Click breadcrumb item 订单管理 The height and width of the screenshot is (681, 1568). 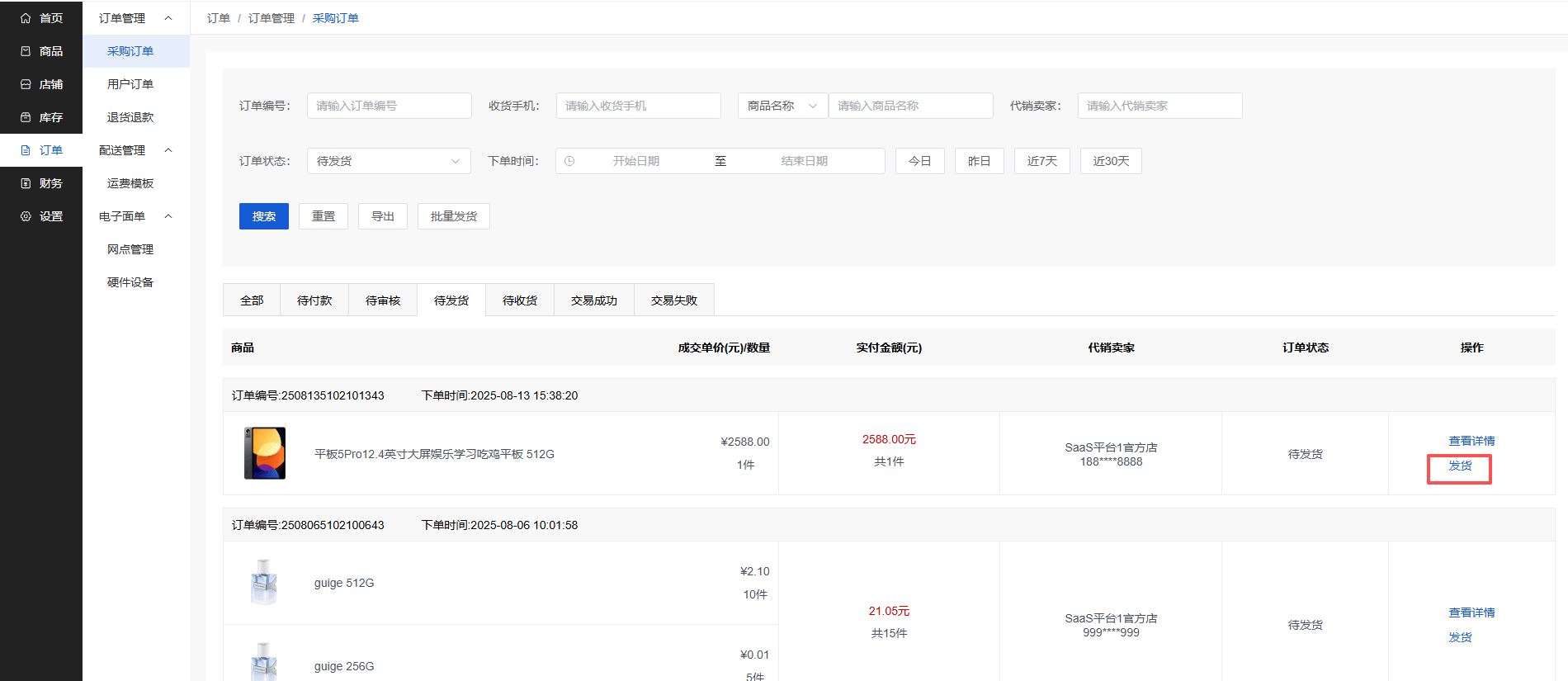coord(272,18)
